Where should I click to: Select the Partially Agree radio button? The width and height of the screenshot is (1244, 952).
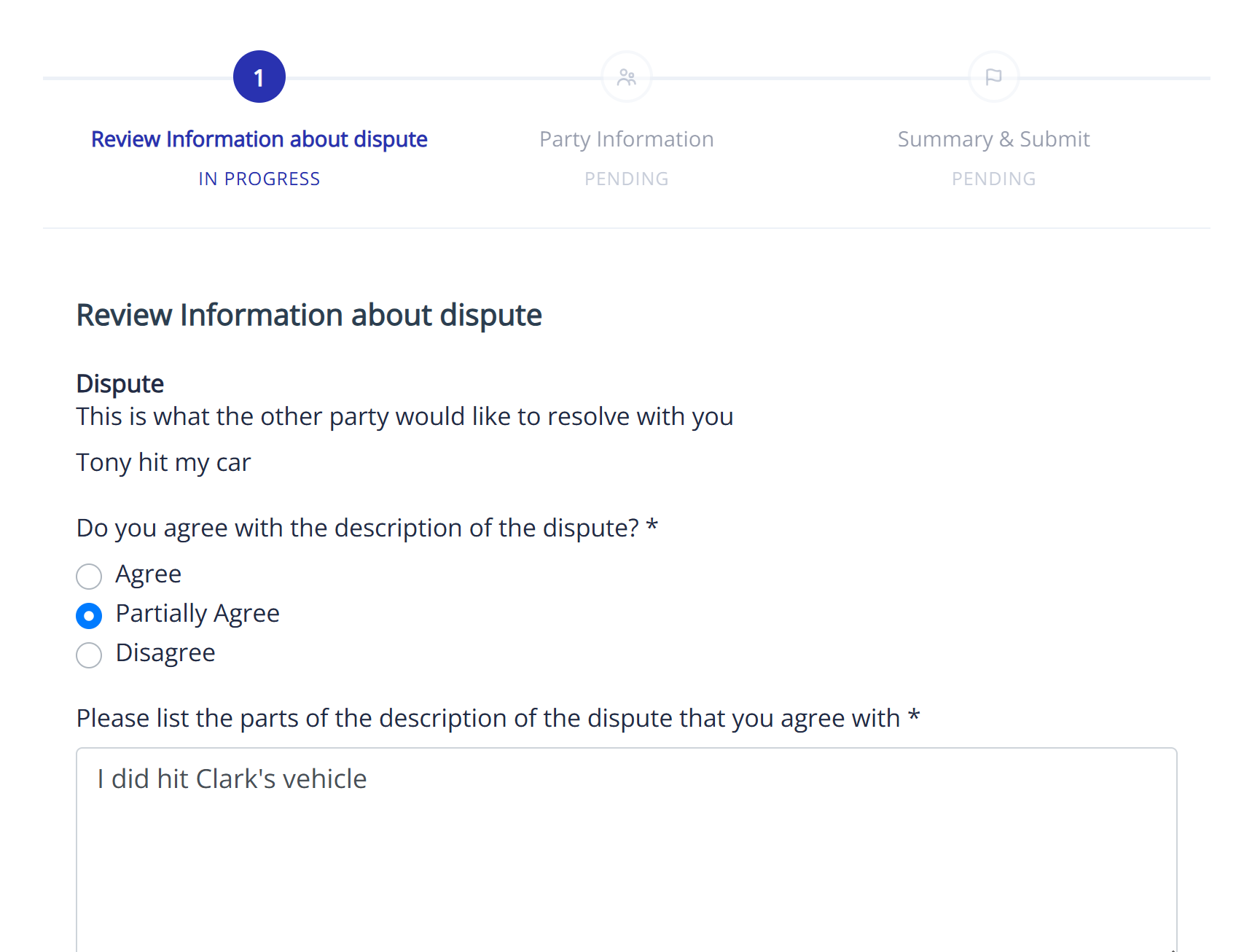click(x=89, y=615)
